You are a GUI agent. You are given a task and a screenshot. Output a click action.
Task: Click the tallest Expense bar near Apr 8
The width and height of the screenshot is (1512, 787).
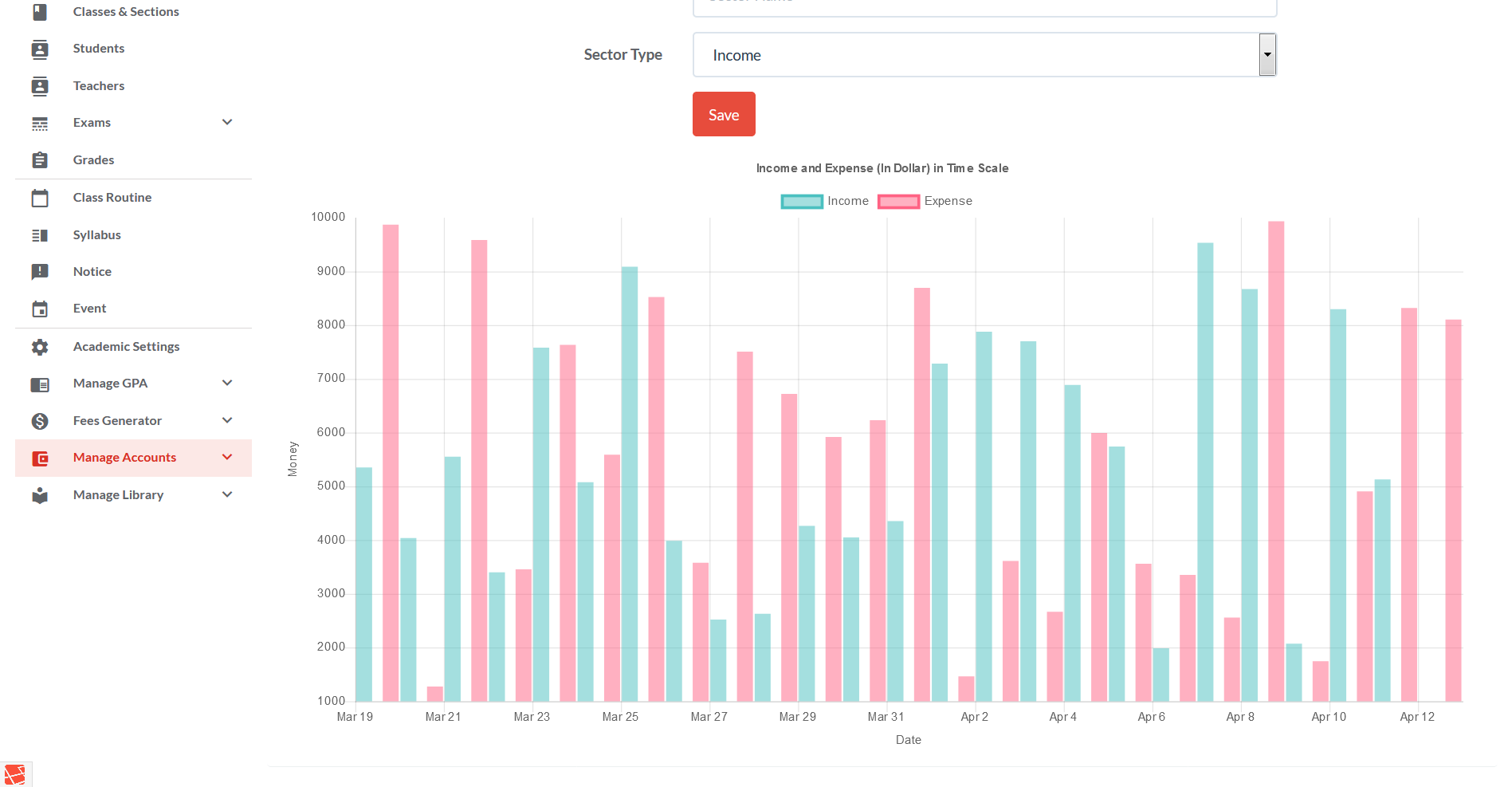(x=1276, y=462)
